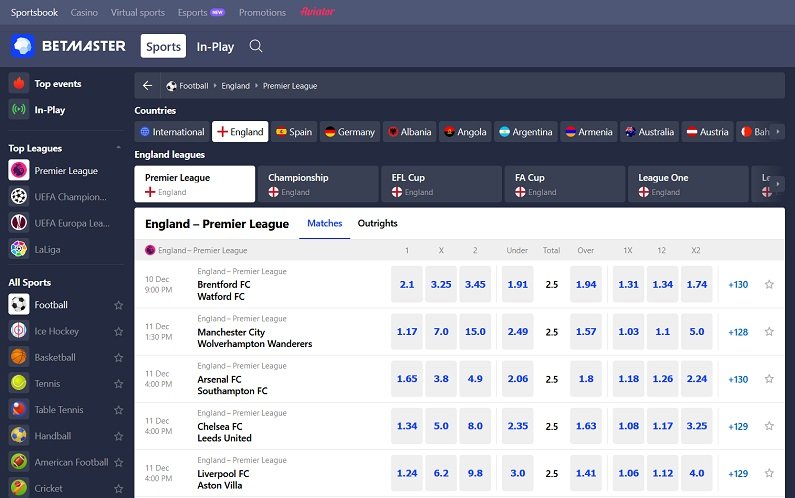Viewport: 795px width, 498px height.
Task: Collapse the Top Leagues section arrow
Action: (119, 148)
